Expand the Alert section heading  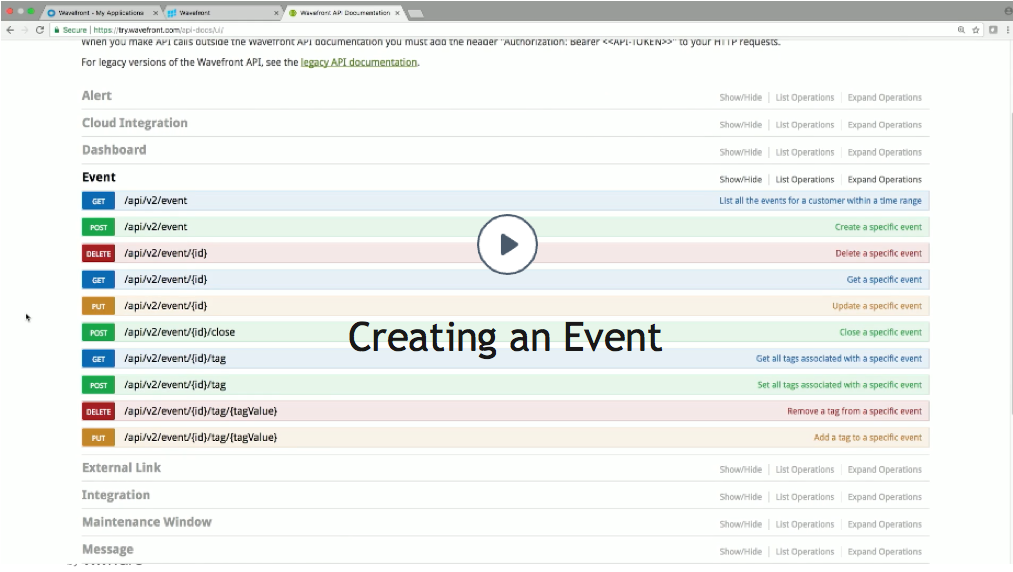click(96, 96)
